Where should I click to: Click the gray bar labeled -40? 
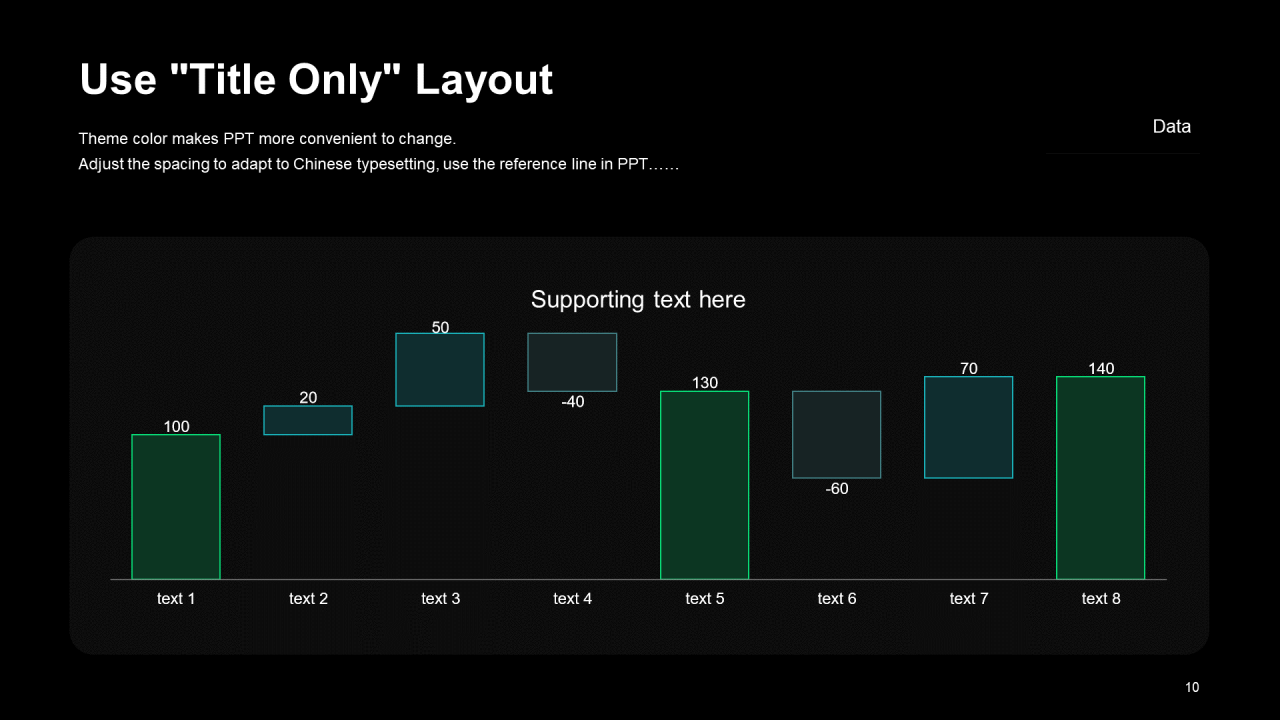click(572, 362)
